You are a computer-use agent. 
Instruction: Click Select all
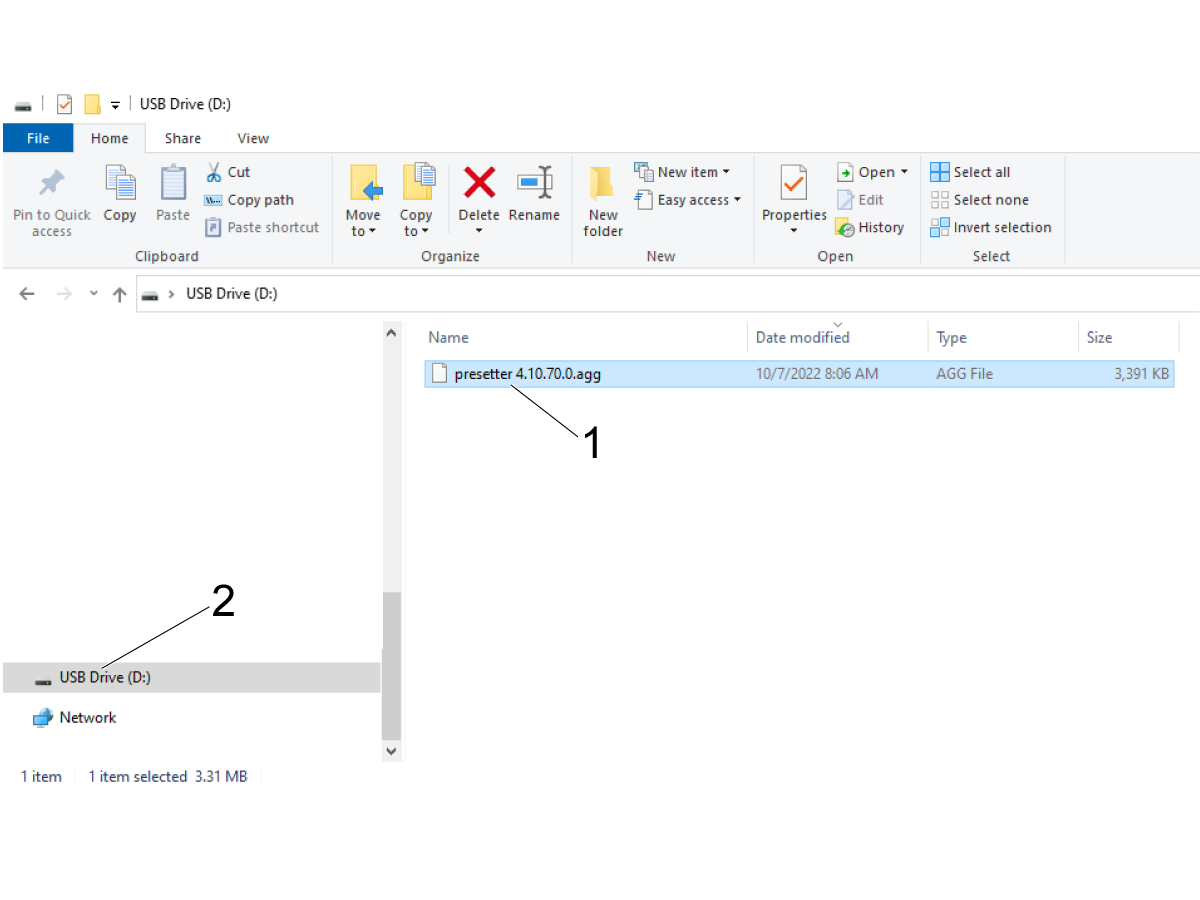click(970, 172)
